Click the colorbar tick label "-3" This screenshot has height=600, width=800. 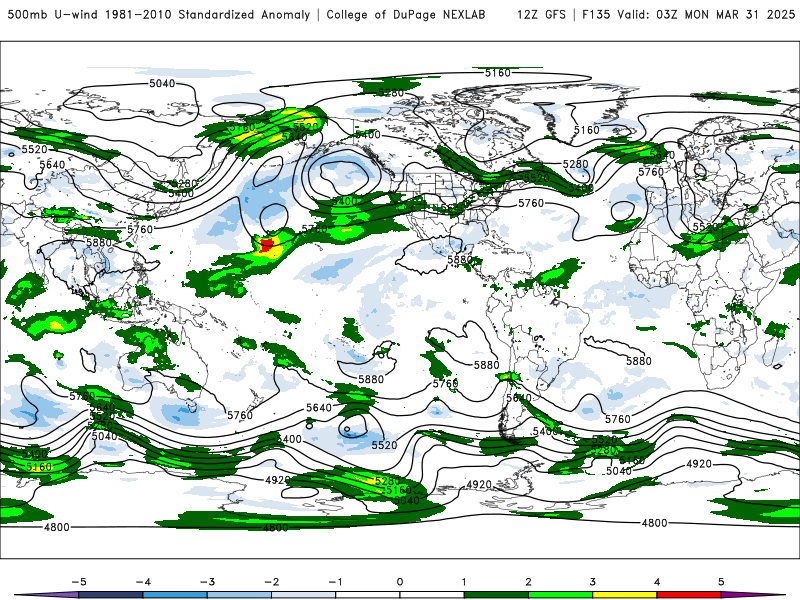pyautogui.click(x=207, y=582)
